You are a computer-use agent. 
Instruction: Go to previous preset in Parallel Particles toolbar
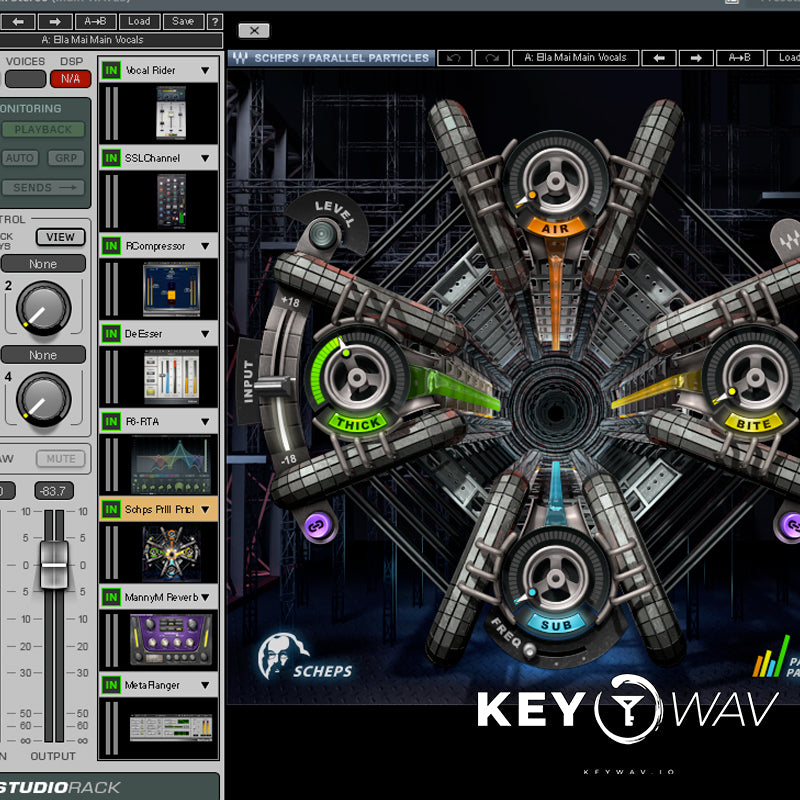click(659, 58)
